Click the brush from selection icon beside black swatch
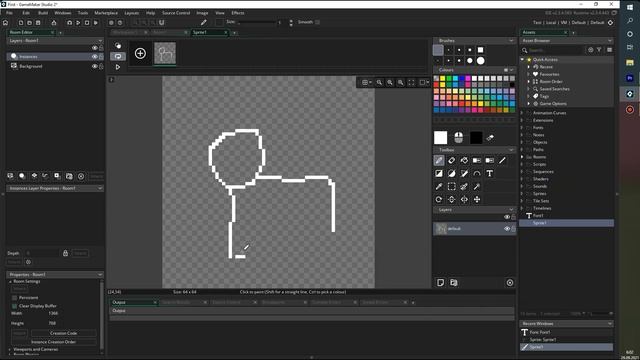Viewport: 640px width, 360px height. [x=490, y=138]
